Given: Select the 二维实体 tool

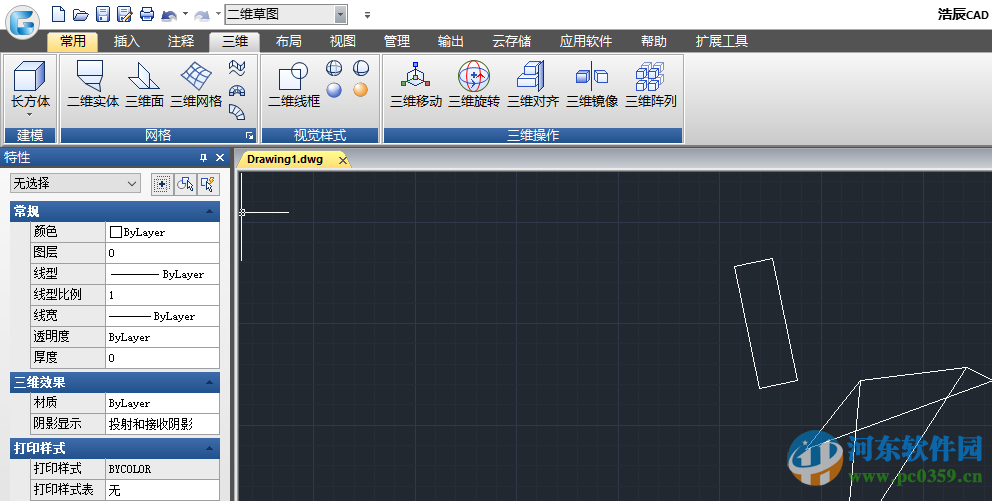Looking at the screenshot, I should click(92, 84).
